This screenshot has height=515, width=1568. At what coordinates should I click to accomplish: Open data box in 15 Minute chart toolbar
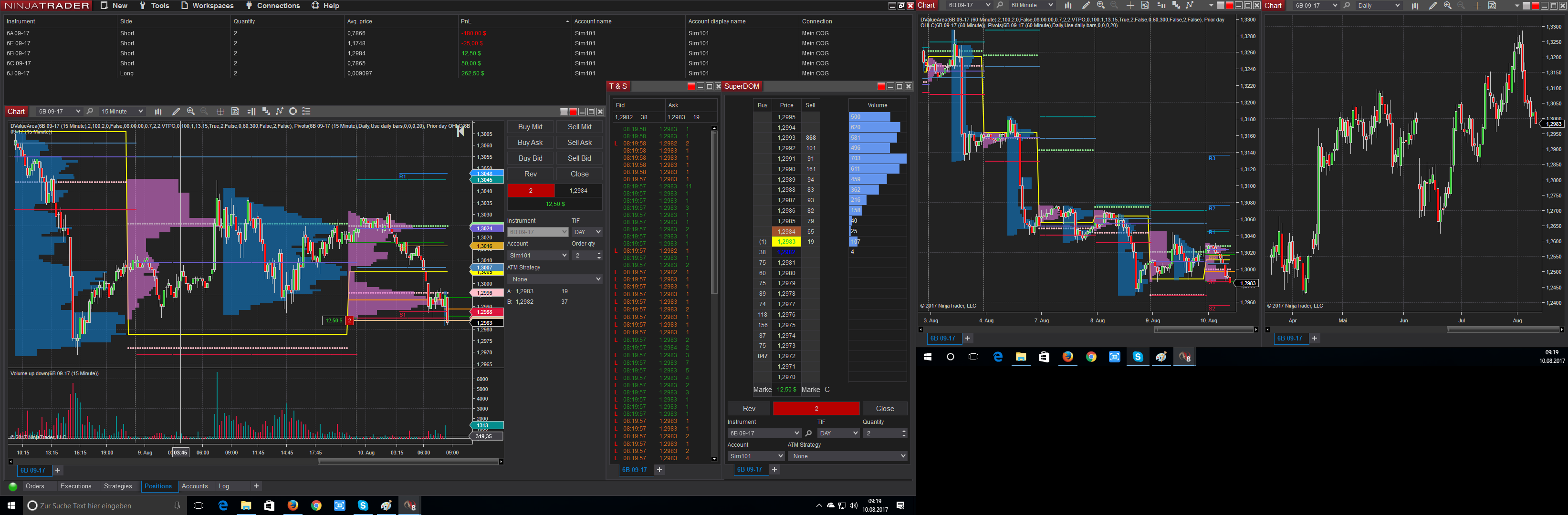(x=235, y=111)
